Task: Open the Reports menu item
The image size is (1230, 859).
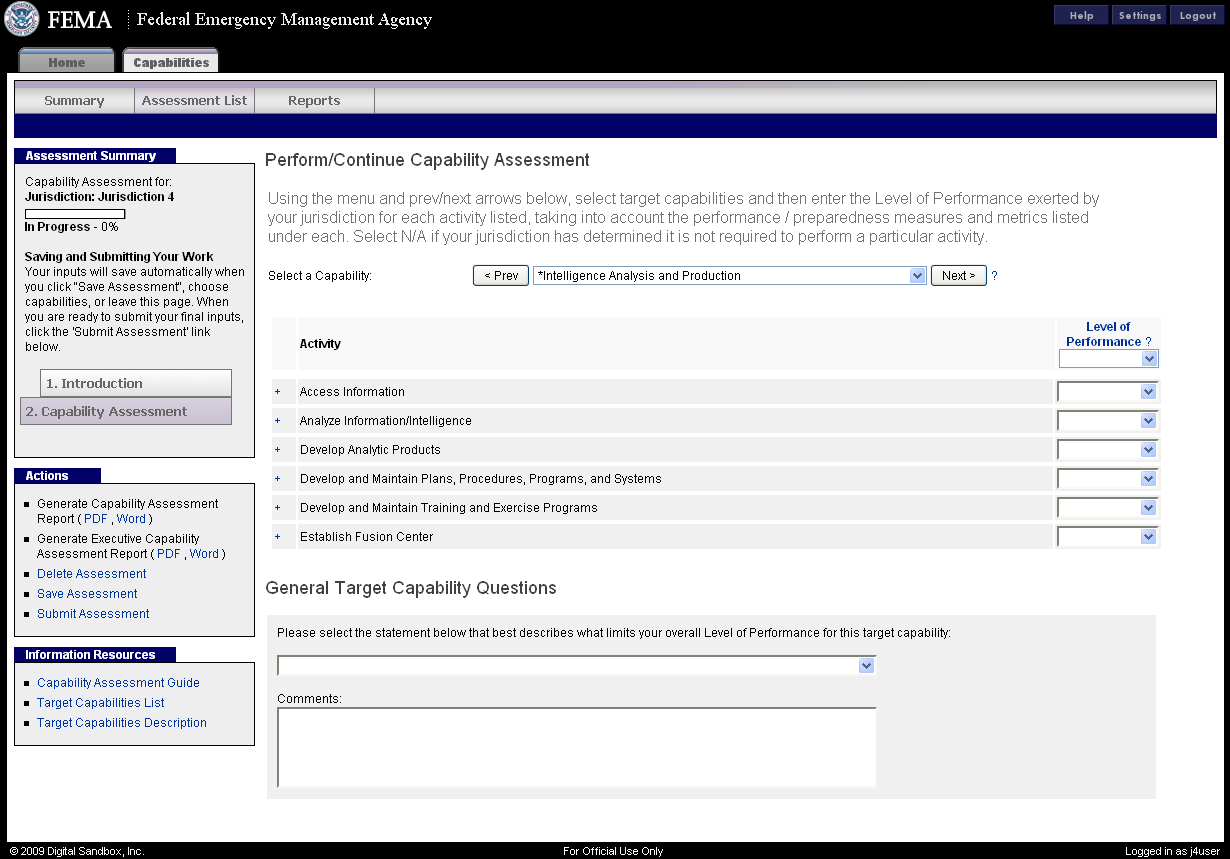Action: point(314,101)
